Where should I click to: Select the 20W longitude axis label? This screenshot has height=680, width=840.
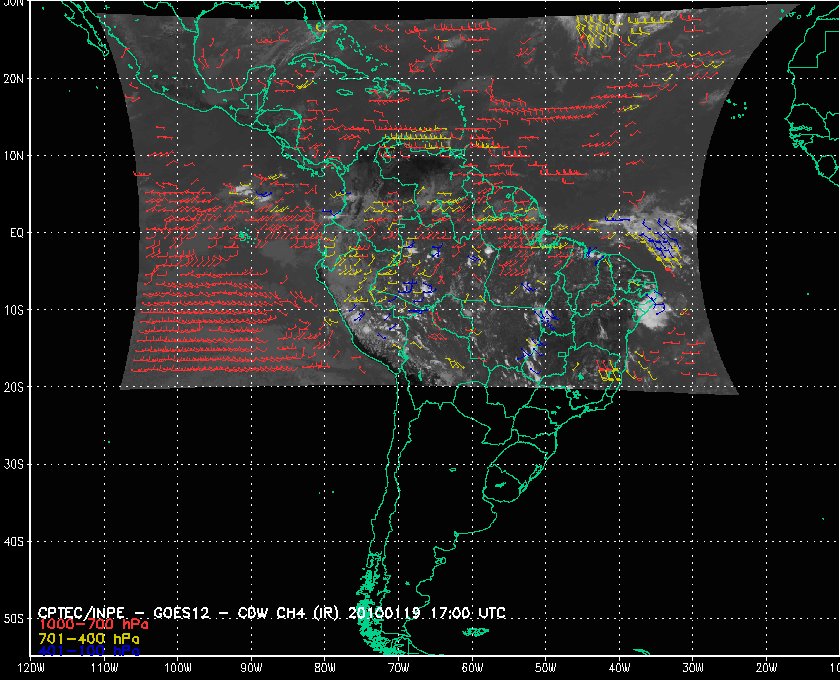[x=766, y=667]
